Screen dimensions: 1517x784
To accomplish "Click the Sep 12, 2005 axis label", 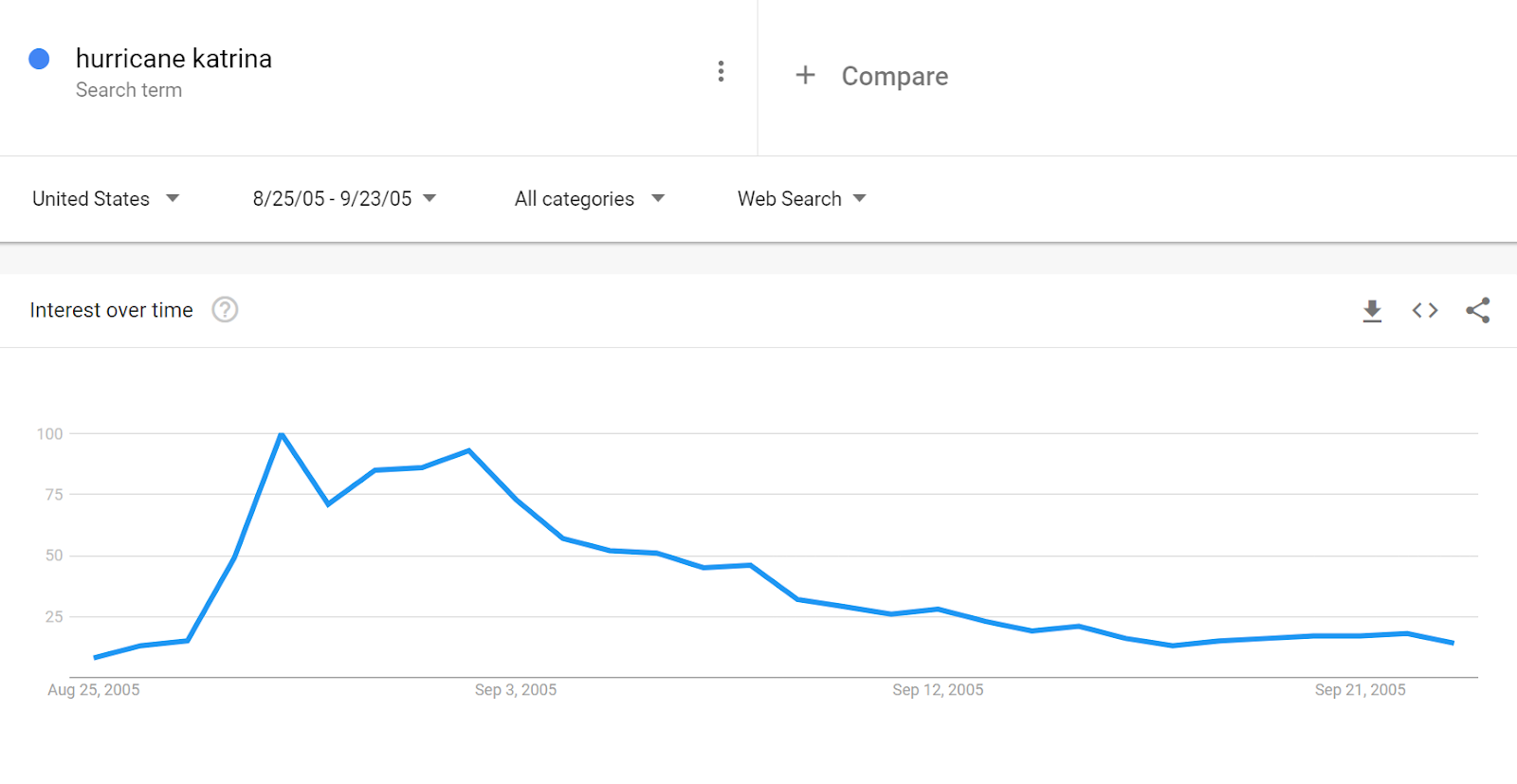I will (x=938, y=690).
